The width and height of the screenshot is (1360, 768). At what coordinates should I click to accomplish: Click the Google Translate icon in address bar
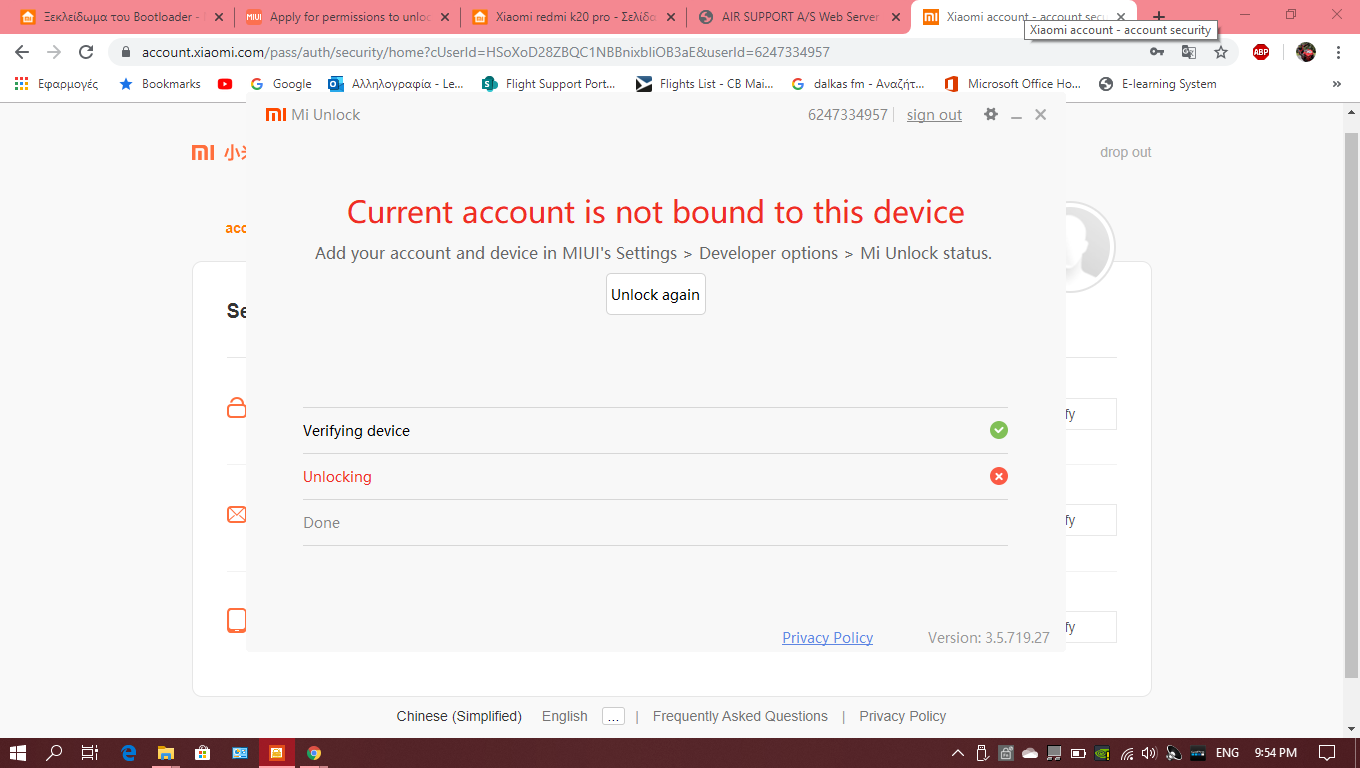tap(1189, 52)
